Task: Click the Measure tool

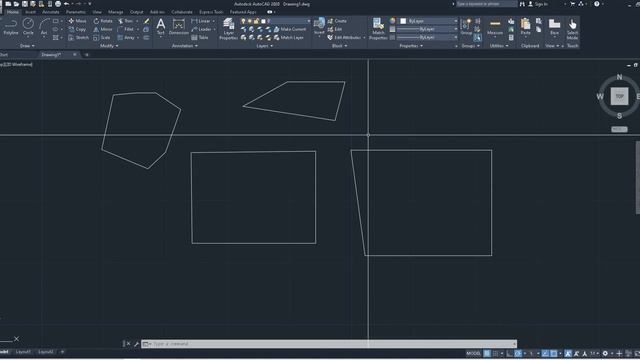Action: 495,27
